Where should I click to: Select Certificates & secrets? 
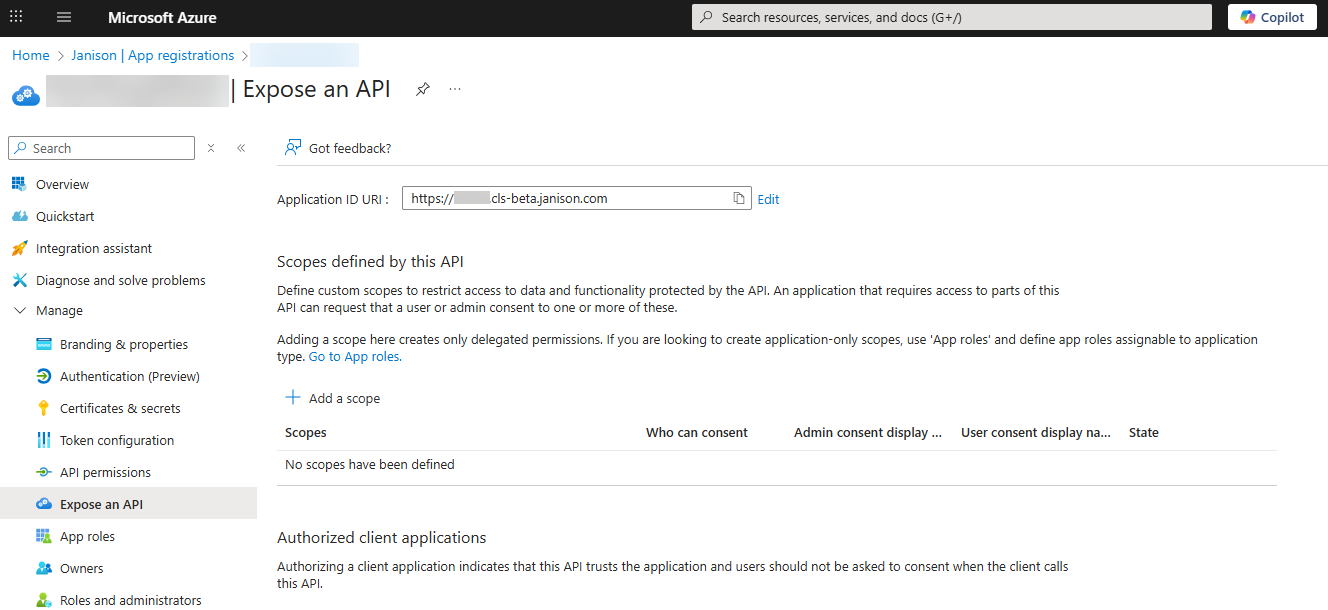pyautogui.click(x=120, y=409)
